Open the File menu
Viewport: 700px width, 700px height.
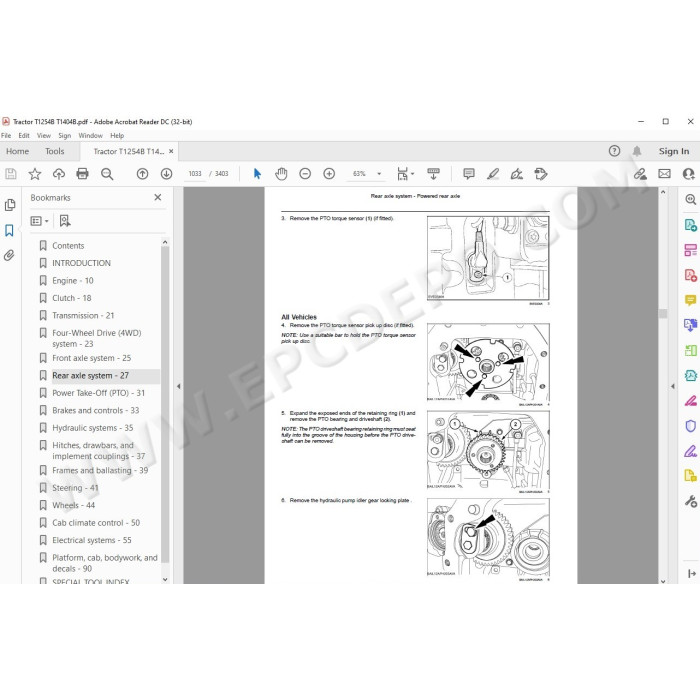click(x=6, y=135)
